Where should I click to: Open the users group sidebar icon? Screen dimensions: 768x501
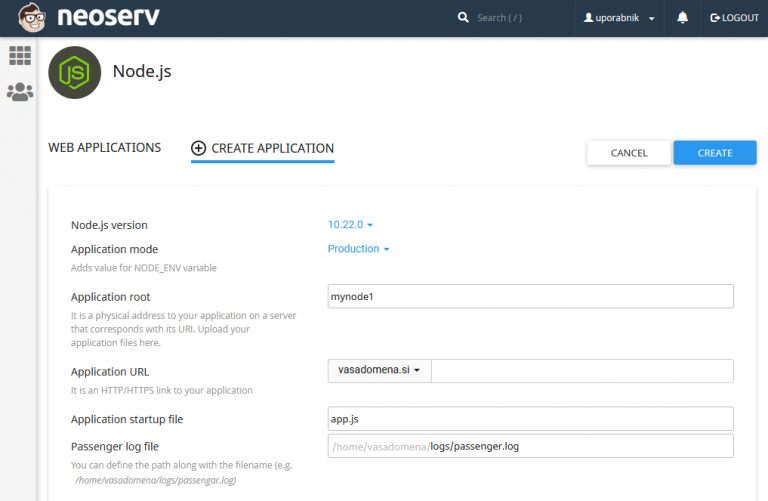[x=20, y=92]
